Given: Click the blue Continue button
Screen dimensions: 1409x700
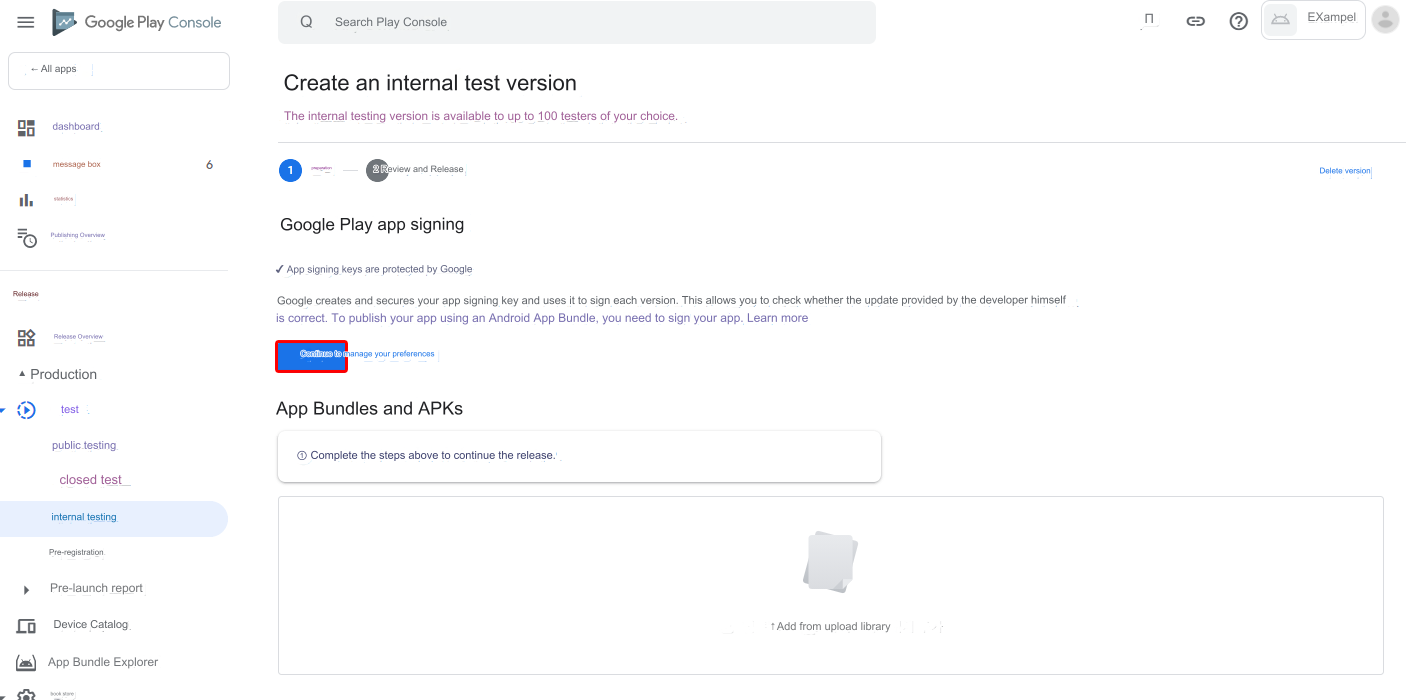Looking at the screenshot, I should pos(312,356).
